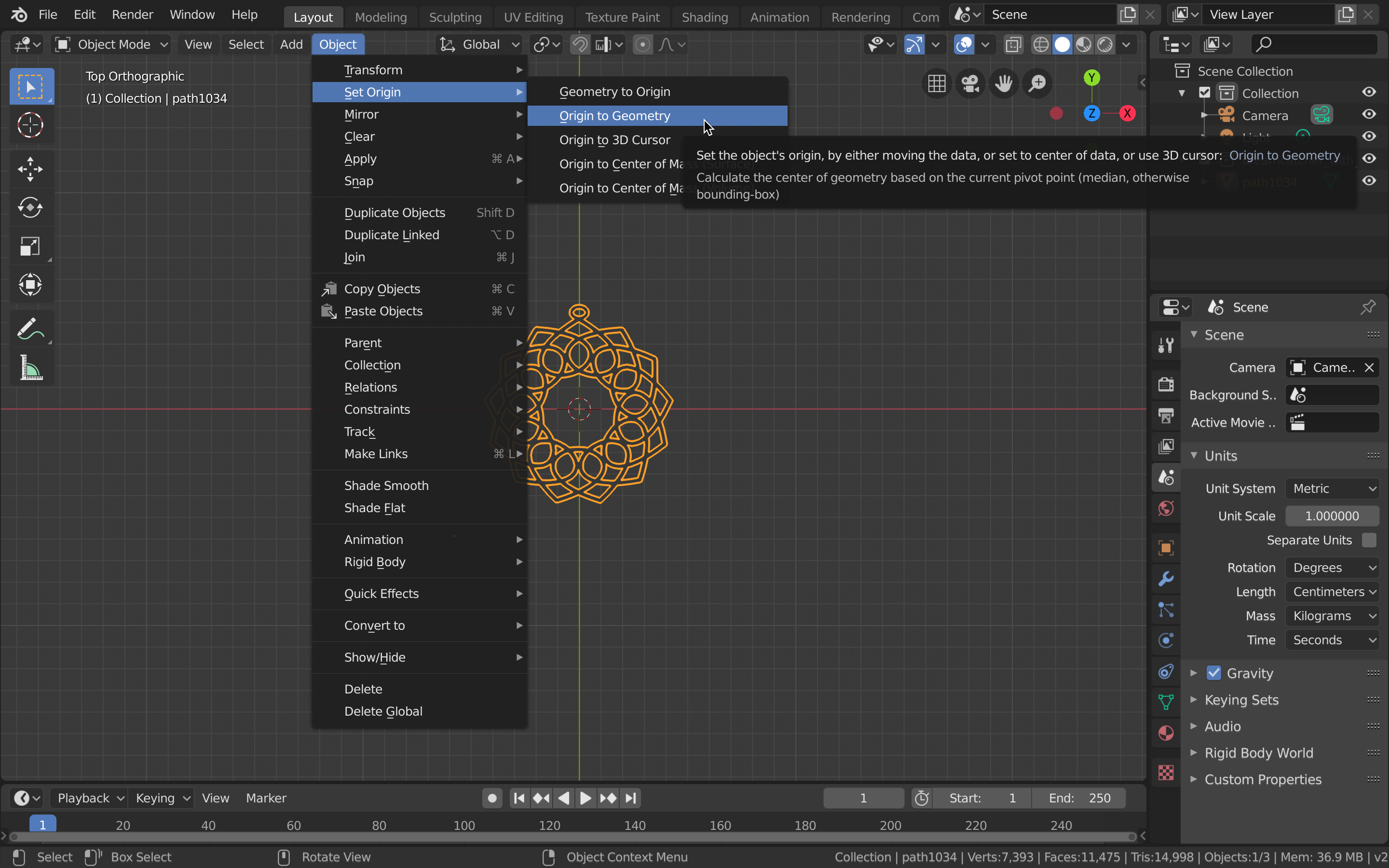Screen dimensions: 1389x868
Task: Activate the 3D Cursor tool
Action: 30,125
